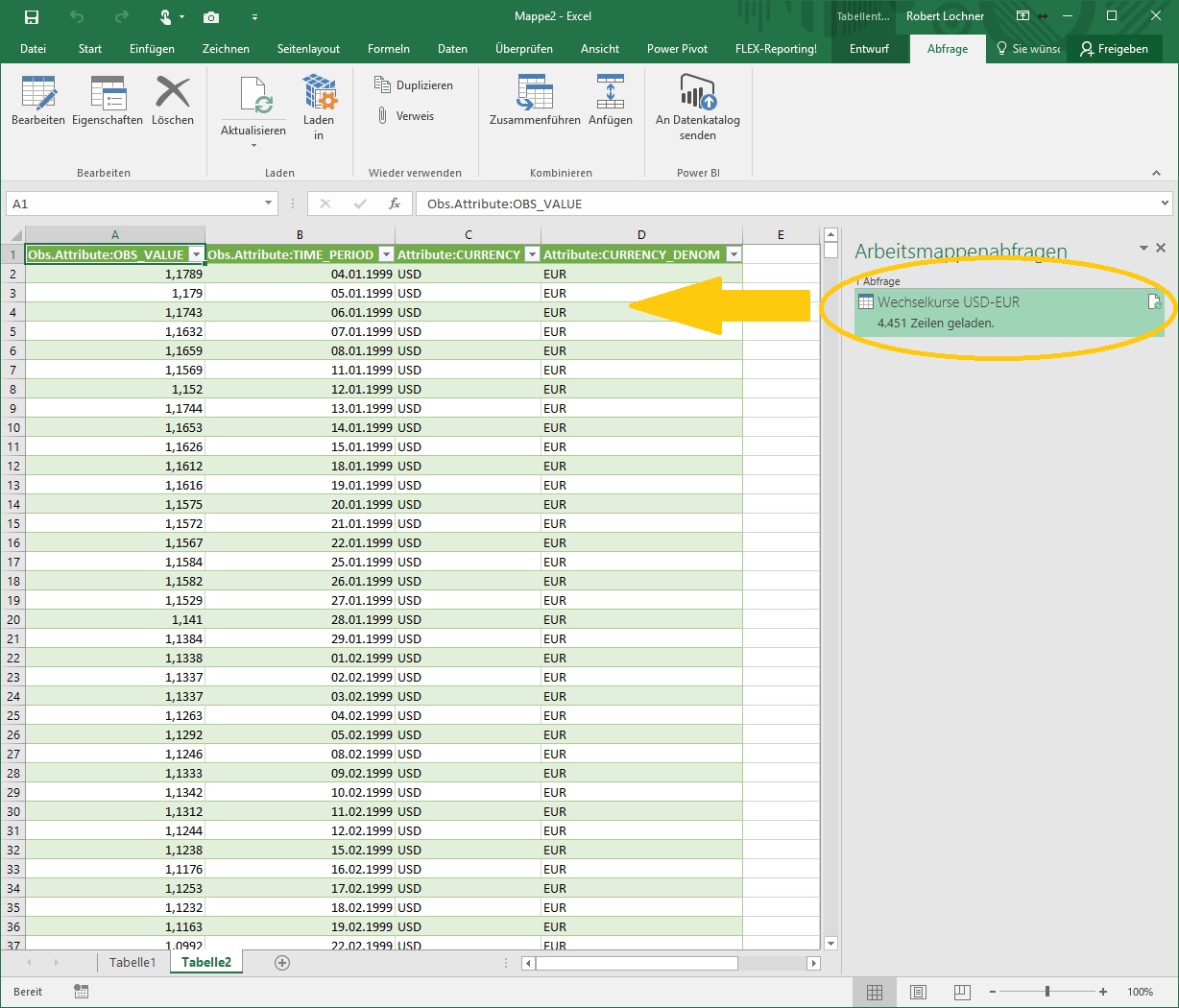Viewport: 1179px width, 1008px height.
Task: Open the OBS_VALUE column filter
Action: 197,254
